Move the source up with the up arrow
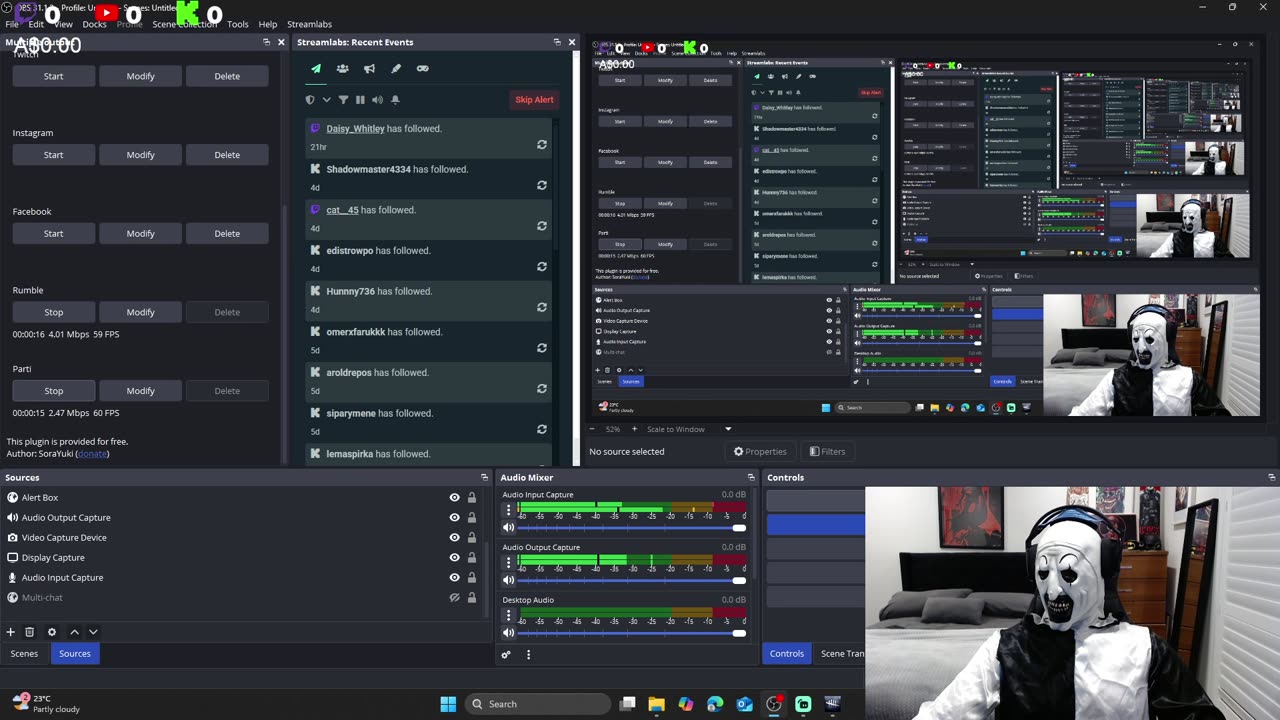Viewport: 1280px width, 720px height. point(74,632)
